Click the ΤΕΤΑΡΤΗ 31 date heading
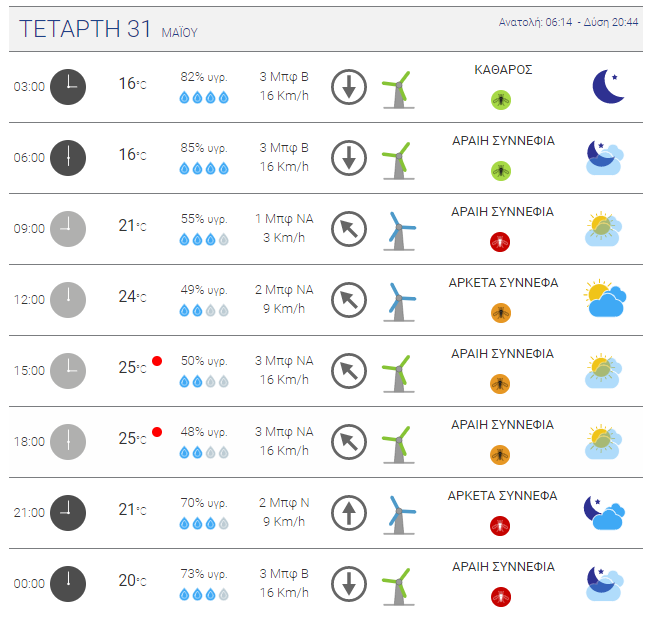 tap(85, 29)
